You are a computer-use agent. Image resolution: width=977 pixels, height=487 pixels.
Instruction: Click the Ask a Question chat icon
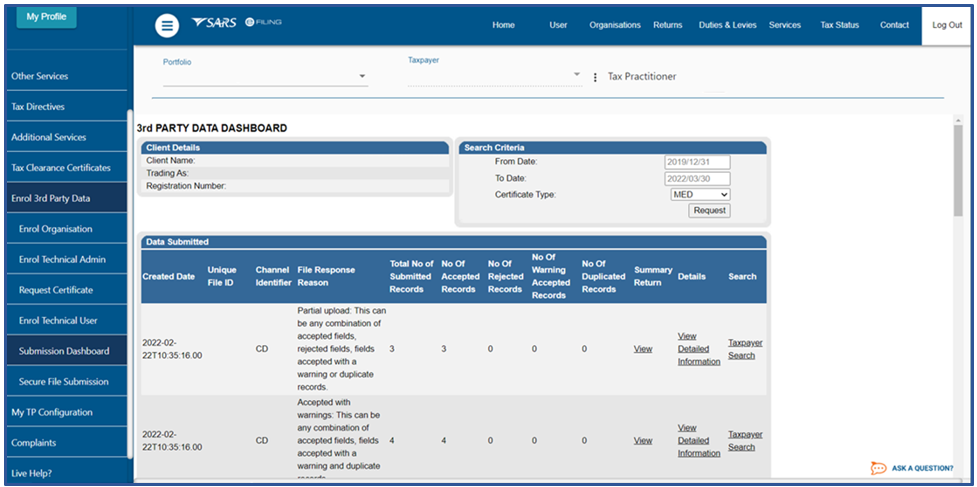[x=879, y=468]
